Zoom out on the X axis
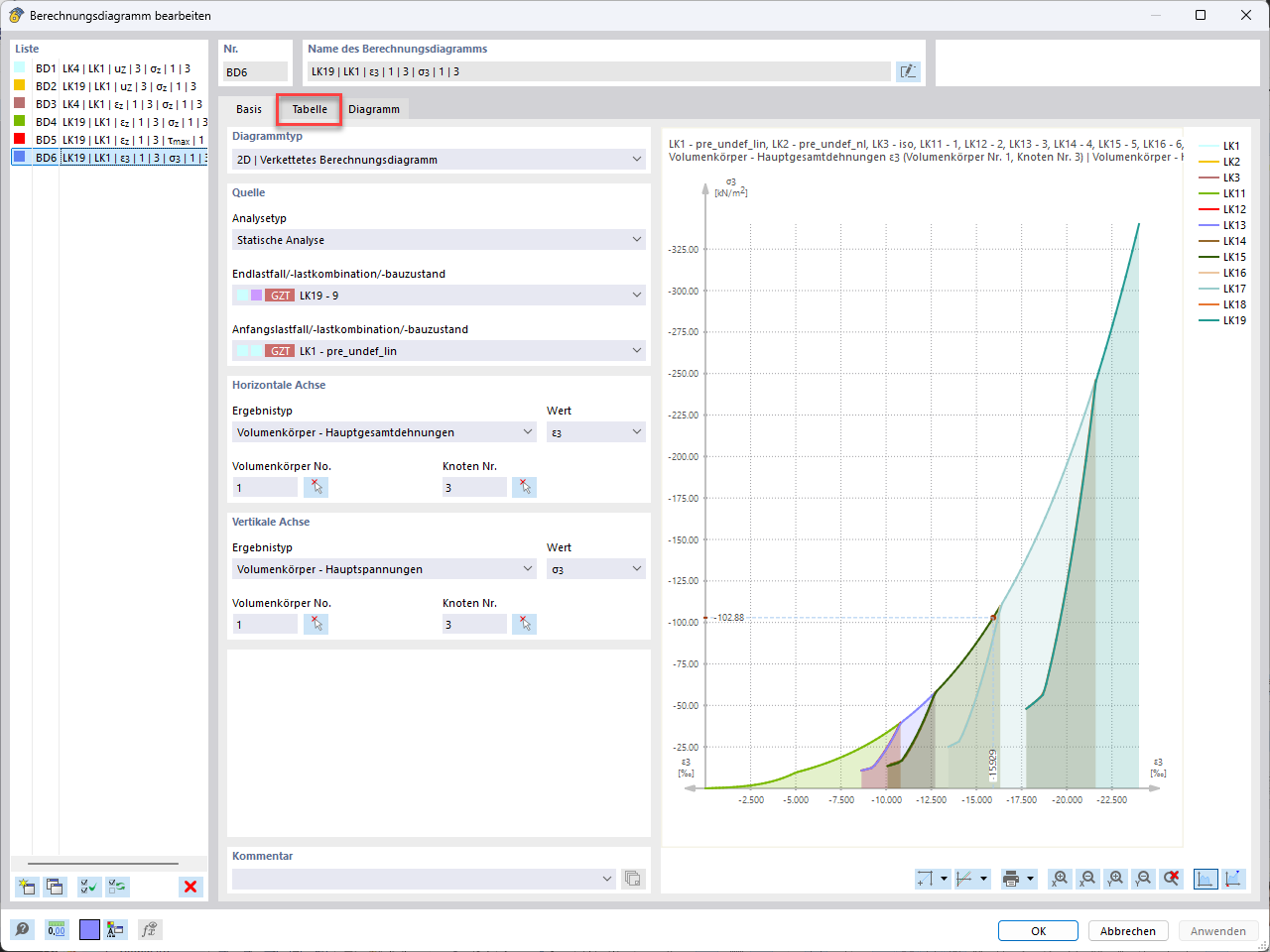This screenshot has height=952, width=1270. coord(1088,879)
